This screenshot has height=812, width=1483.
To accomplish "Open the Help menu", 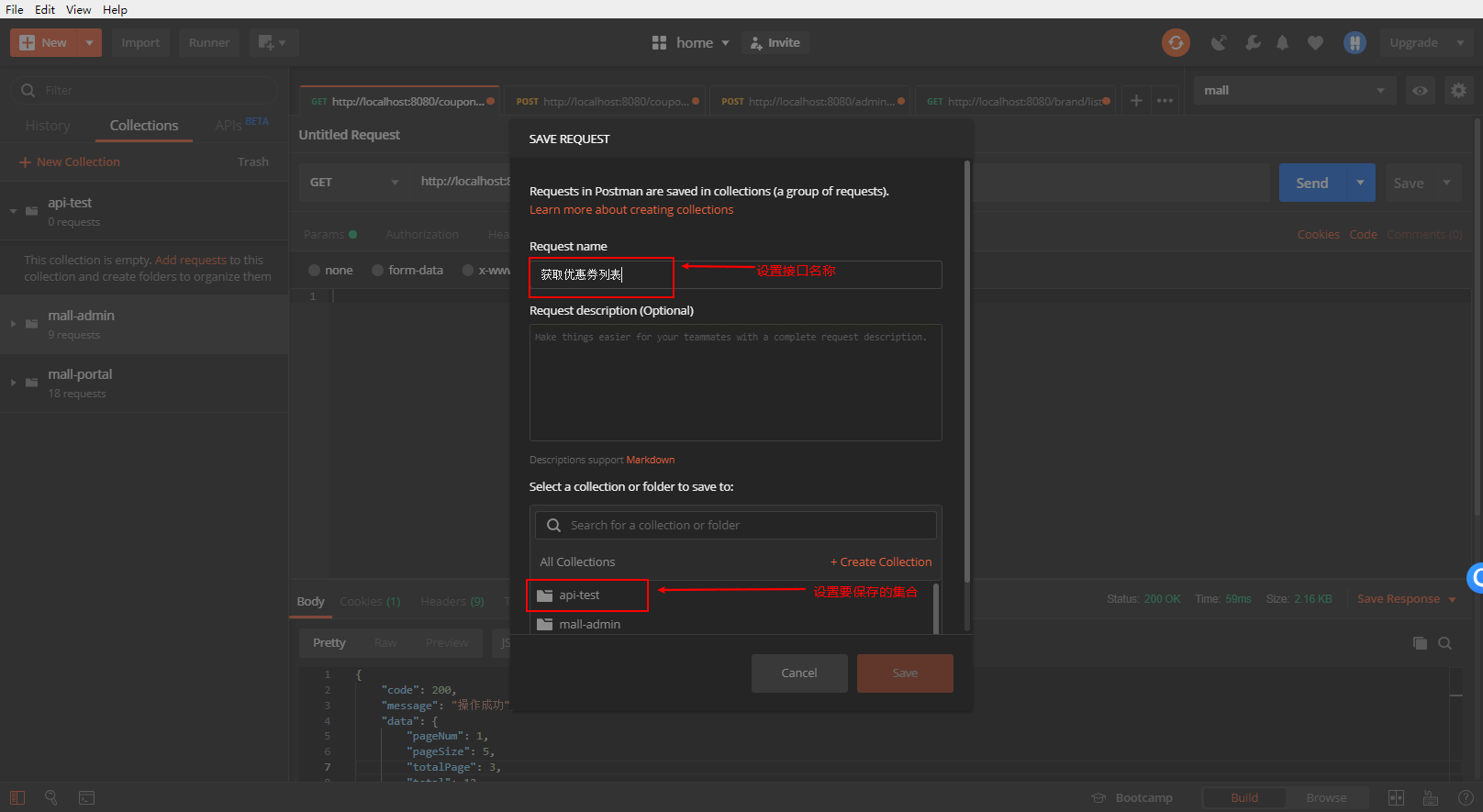I will [115, 9].
